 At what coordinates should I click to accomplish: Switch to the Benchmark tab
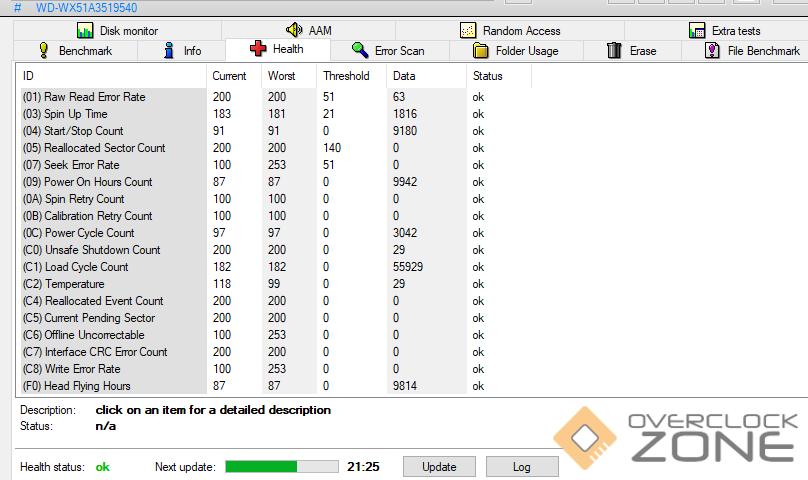[75, 51]
